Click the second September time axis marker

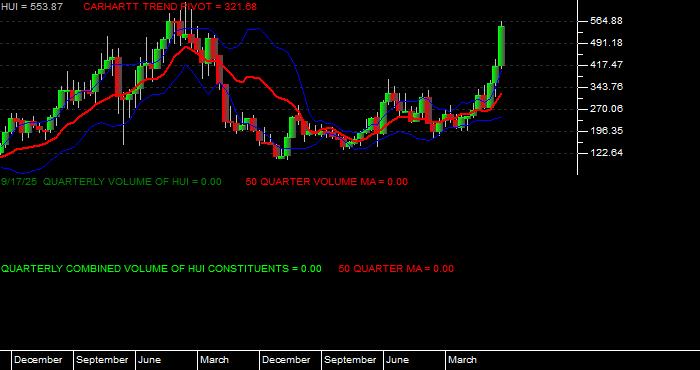[350, 360]
